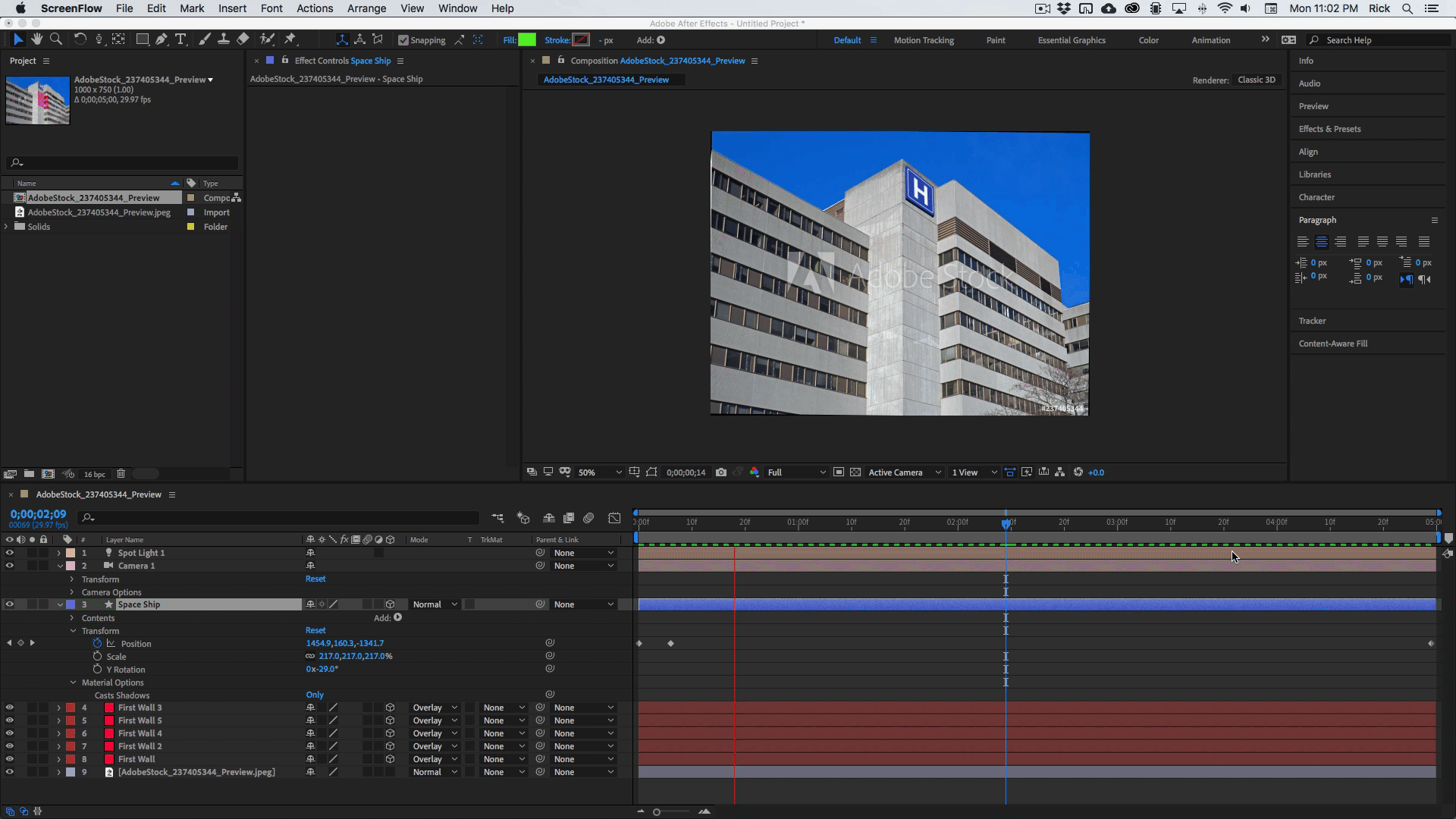Open the Effects & Presets panel
The height and width of the screenshot is (819, 1456).
(x=1329, y=129)
